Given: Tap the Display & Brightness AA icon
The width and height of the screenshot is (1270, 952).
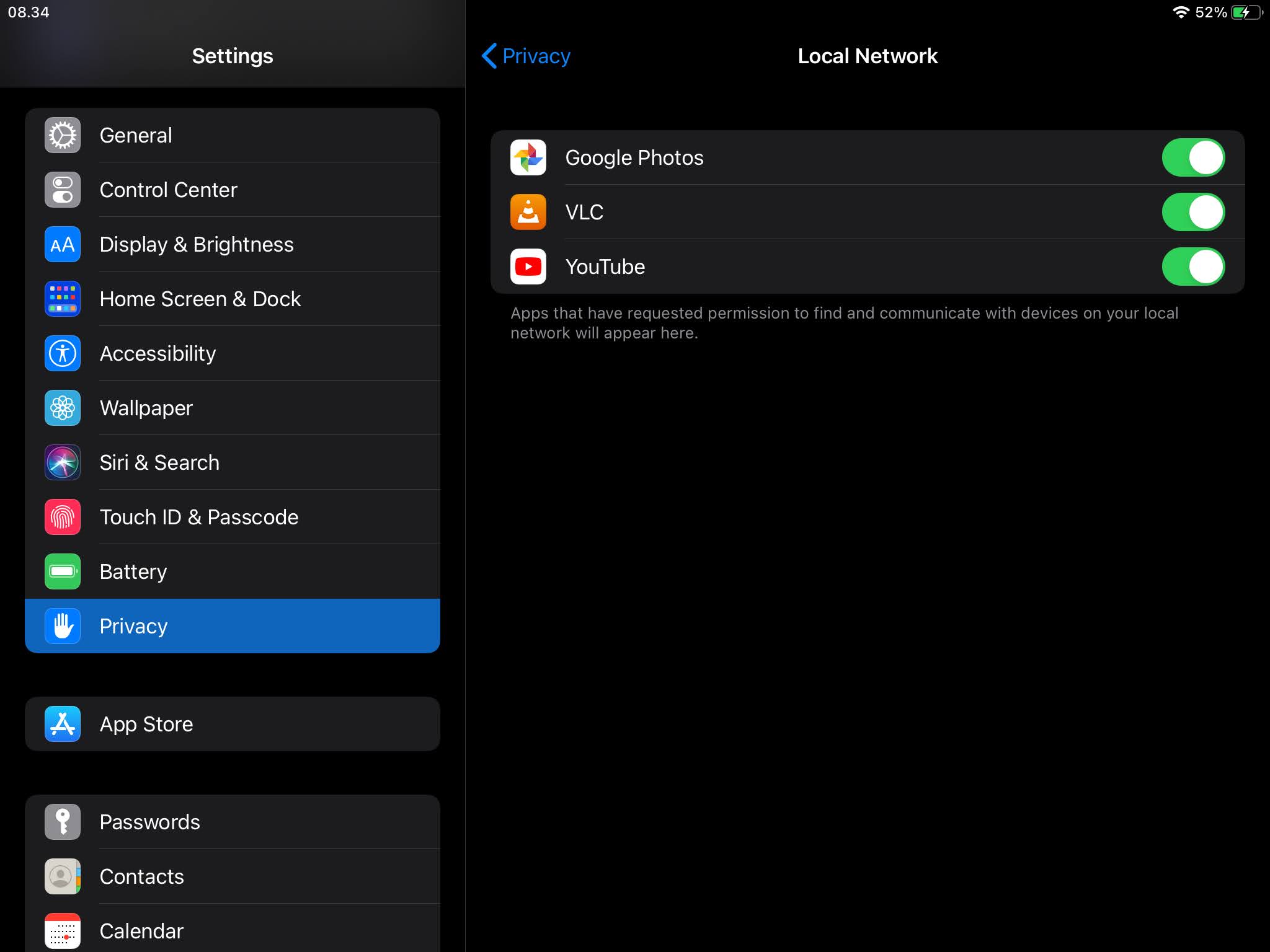Looking at the screenshot, I should tap(63, 244).
